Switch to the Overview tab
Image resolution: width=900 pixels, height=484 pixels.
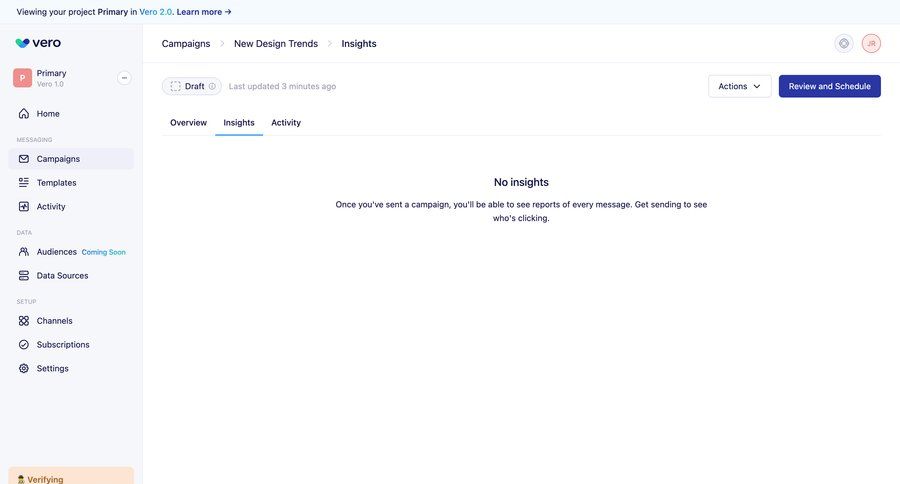tap(188, 123)
